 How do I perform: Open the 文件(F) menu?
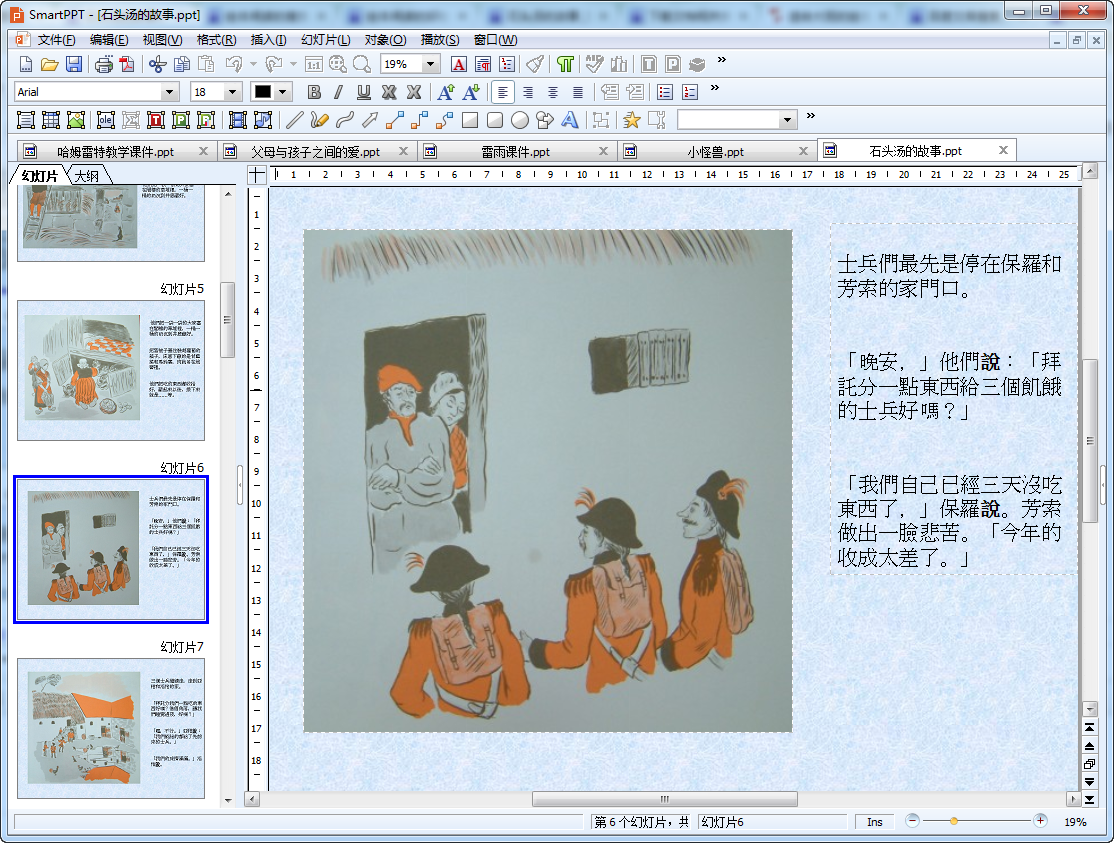pyautogui.click(x=56, y=40)
